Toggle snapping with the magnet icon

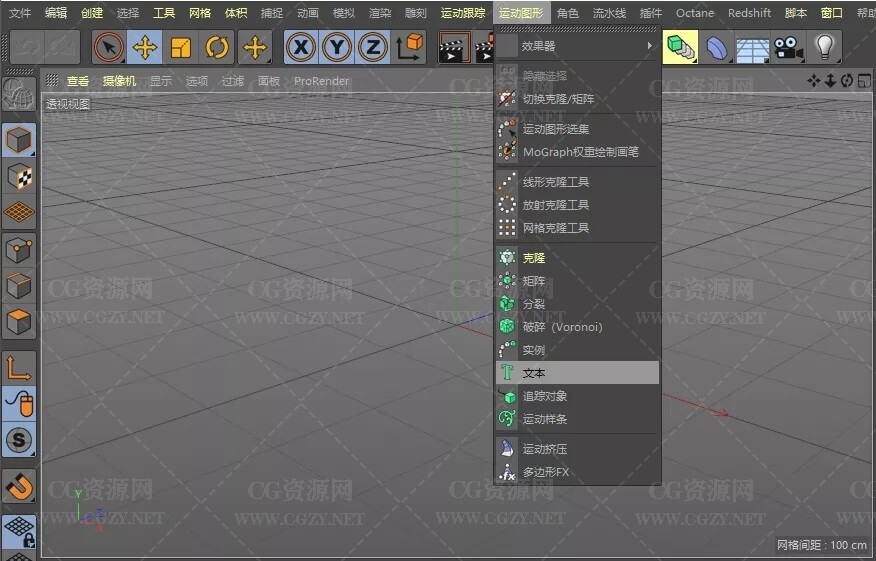tap(19, 486)
